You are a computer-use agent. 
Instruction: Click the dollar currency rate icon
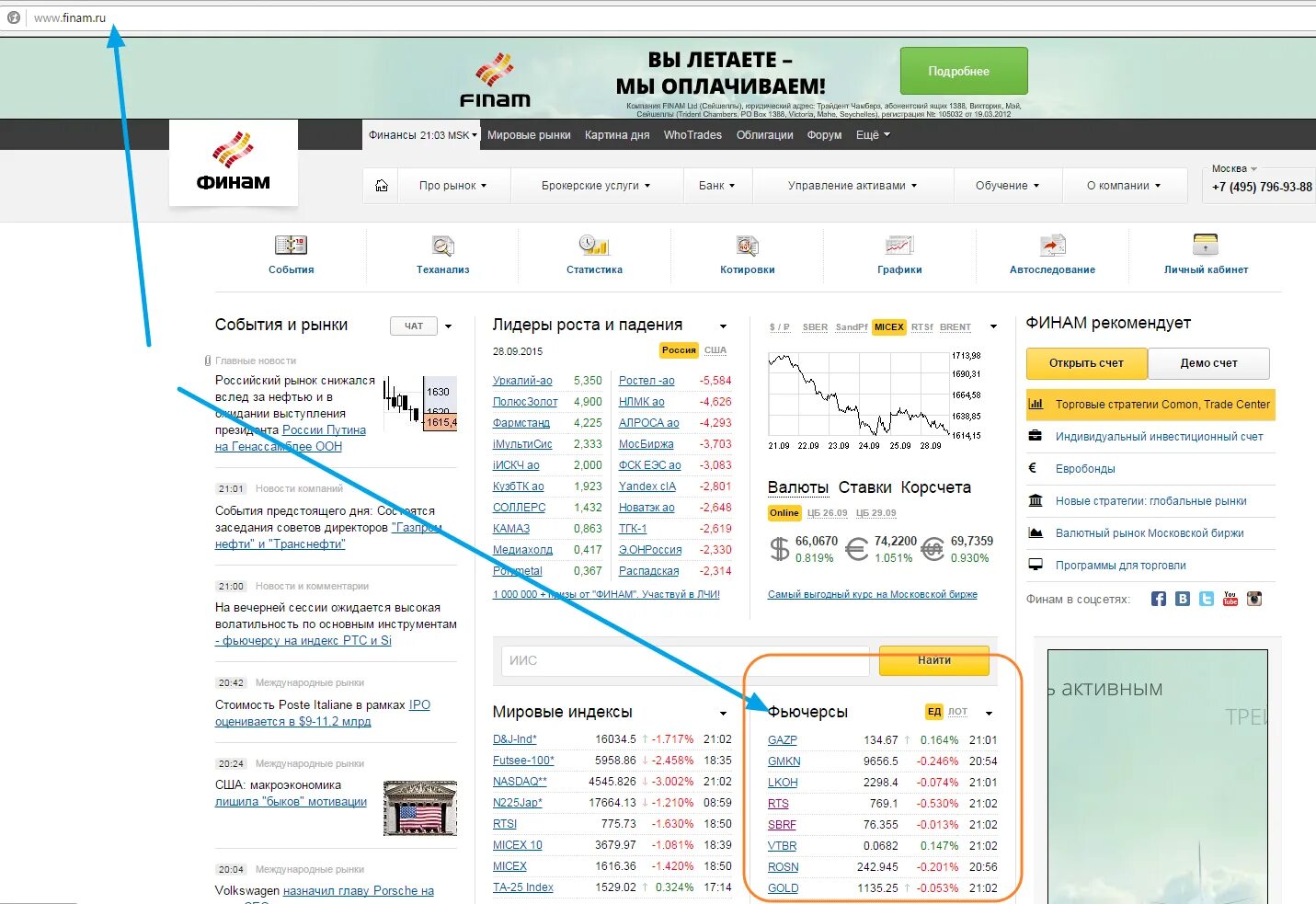point(779,549)
